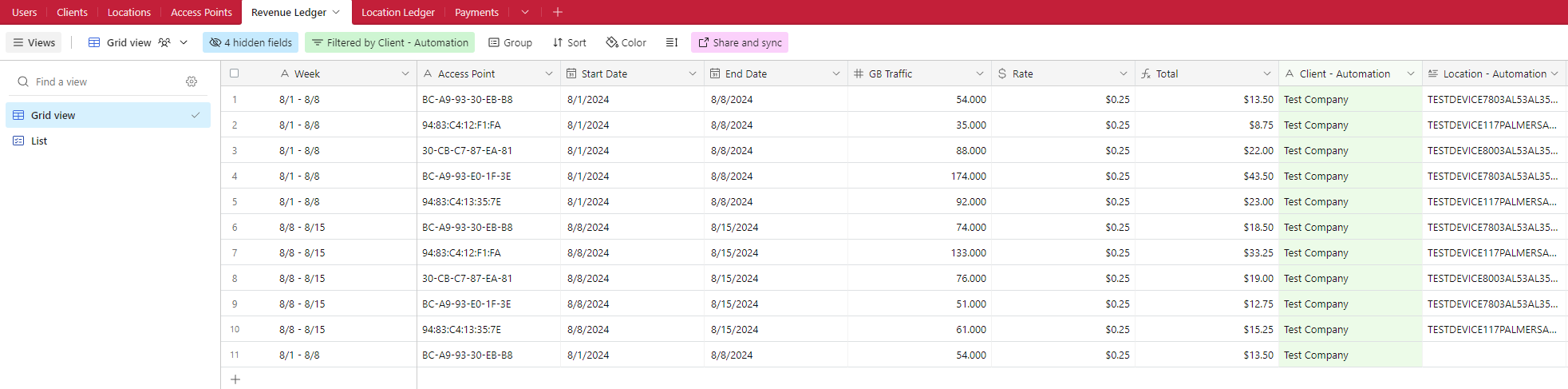This screenshot has width=1568, height=389.
Task: Add a new row with plus icon
Action: click(x=235, y=379)
